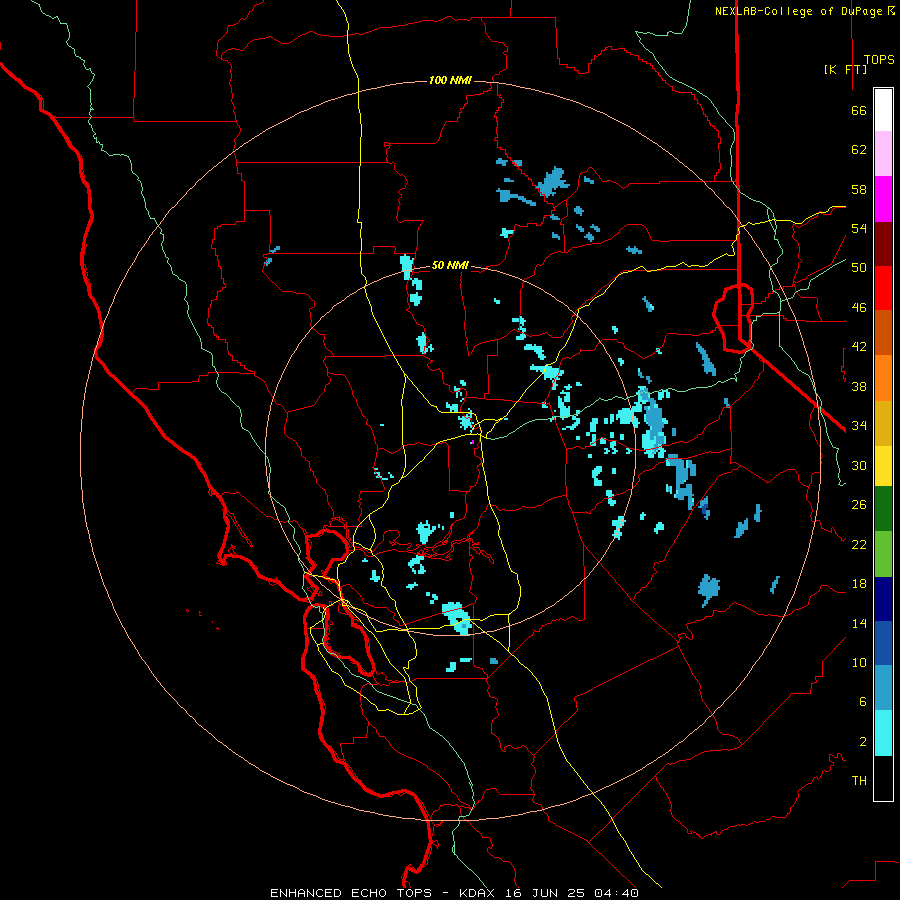900x900 pixels.
Task: Click the 50 NMI range ring label
Action: point(450,265)
